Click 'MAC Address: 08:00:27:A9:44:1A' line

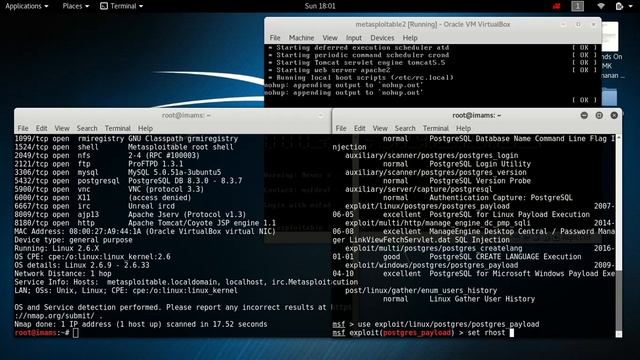coord(145,231)
